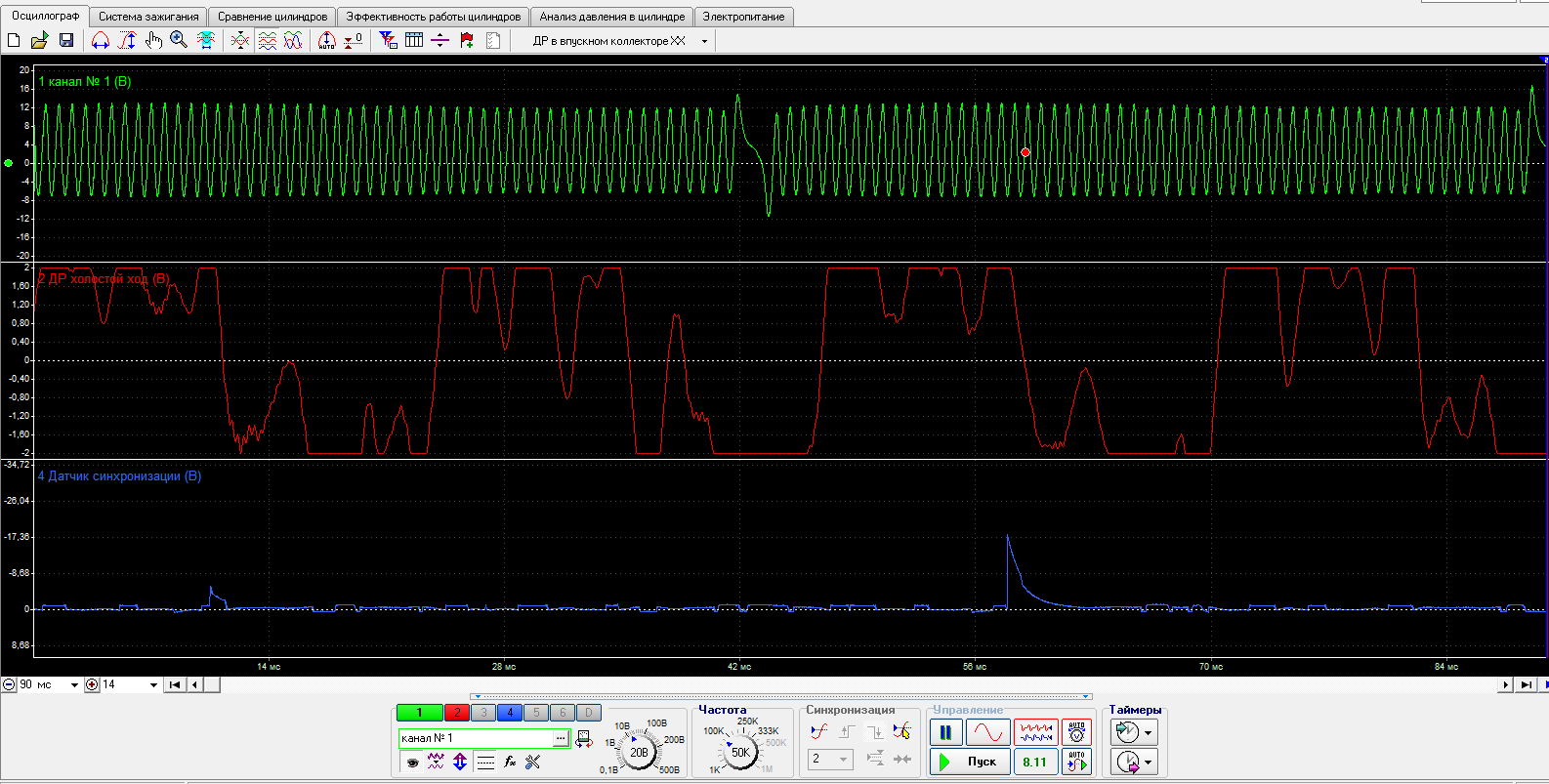The width and height of the screenshot is (1549, 784).
Task: Click the purple divide-line icon
Action: pyautogui.click(x=440, y=40)
